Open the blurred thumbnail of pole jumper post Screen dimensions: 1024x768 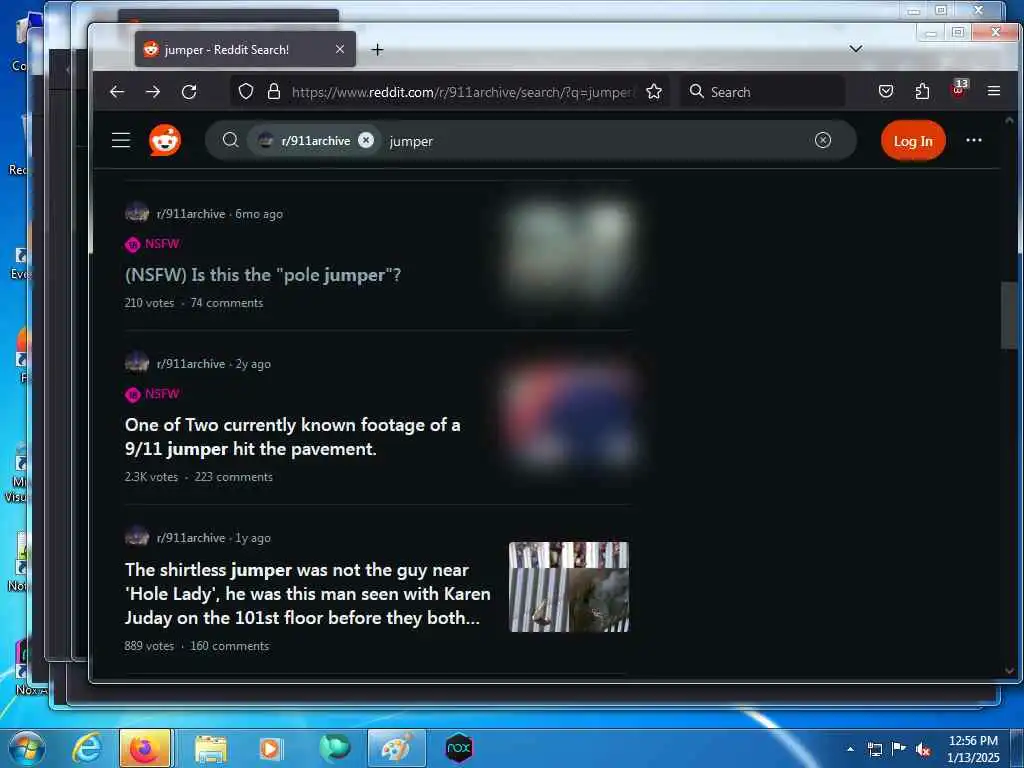(x=569, y=250)
